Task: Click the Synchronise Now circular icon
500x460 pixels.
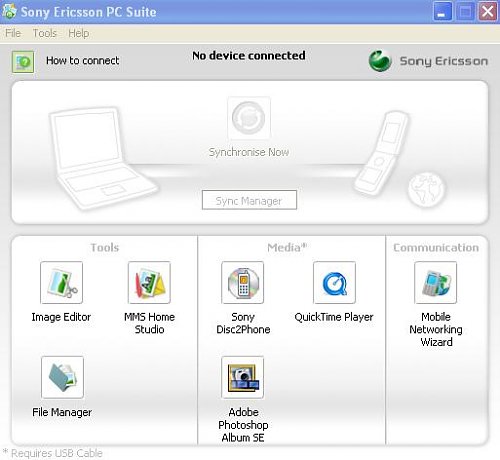Action: click(249, 118)
